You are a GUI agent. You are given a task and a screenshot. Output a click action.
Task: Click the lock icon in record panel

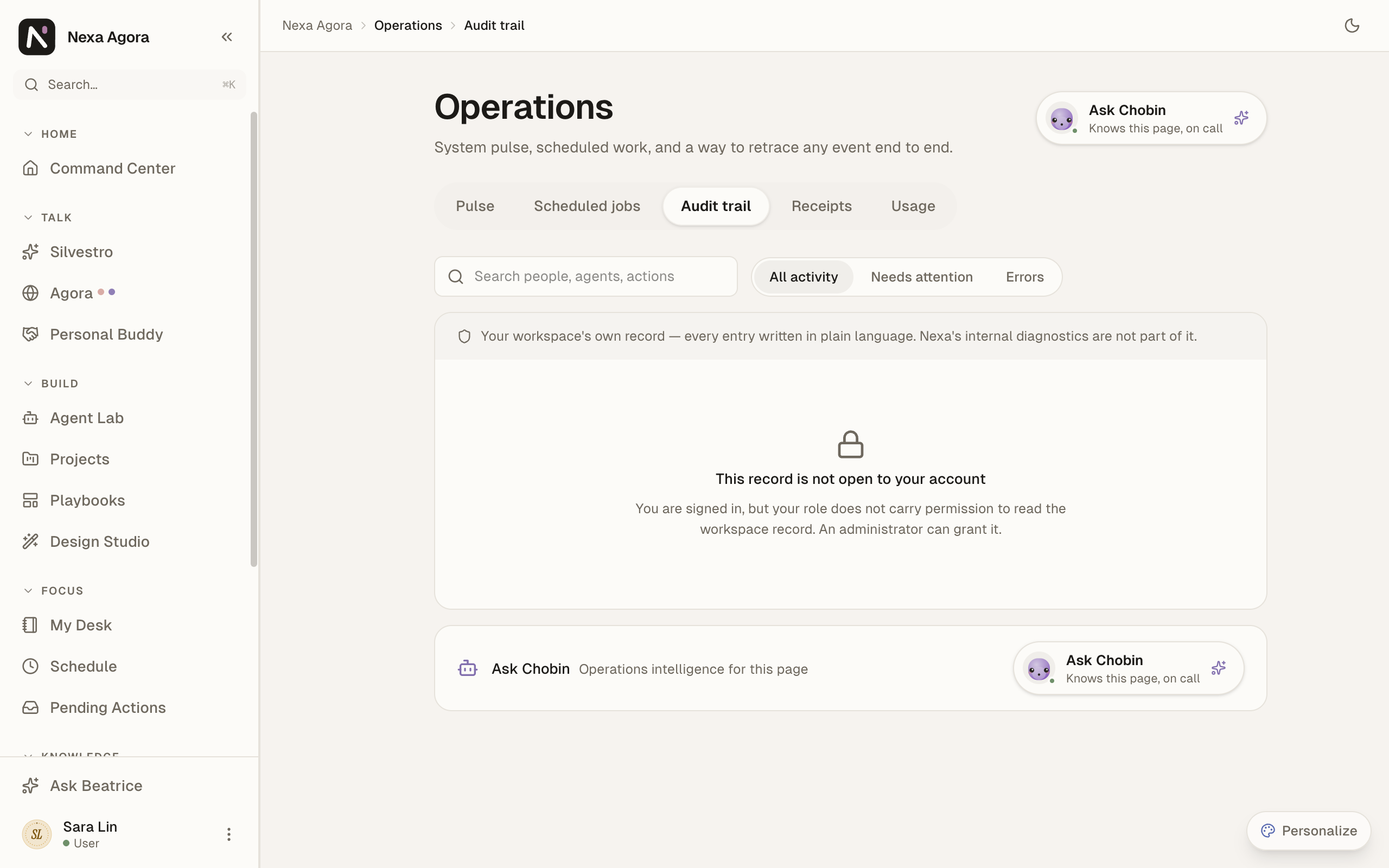tap(850, 444)
